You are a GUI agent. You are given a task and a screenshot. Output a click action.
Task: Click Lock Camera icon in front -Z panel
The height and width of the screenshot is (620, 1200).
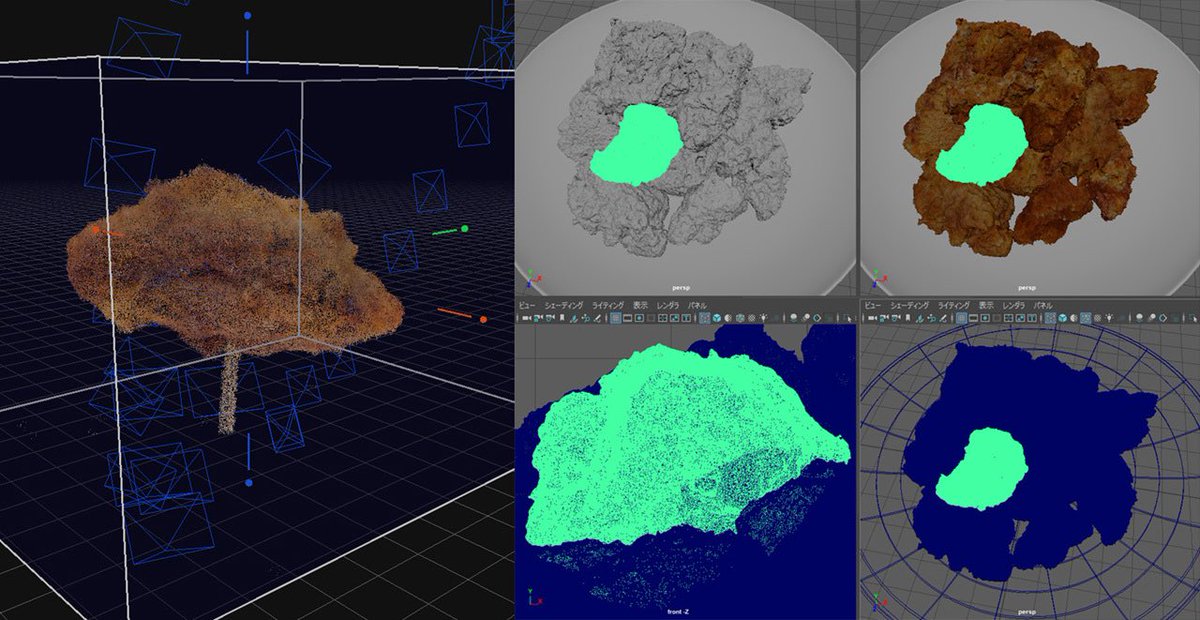[538, 318]
